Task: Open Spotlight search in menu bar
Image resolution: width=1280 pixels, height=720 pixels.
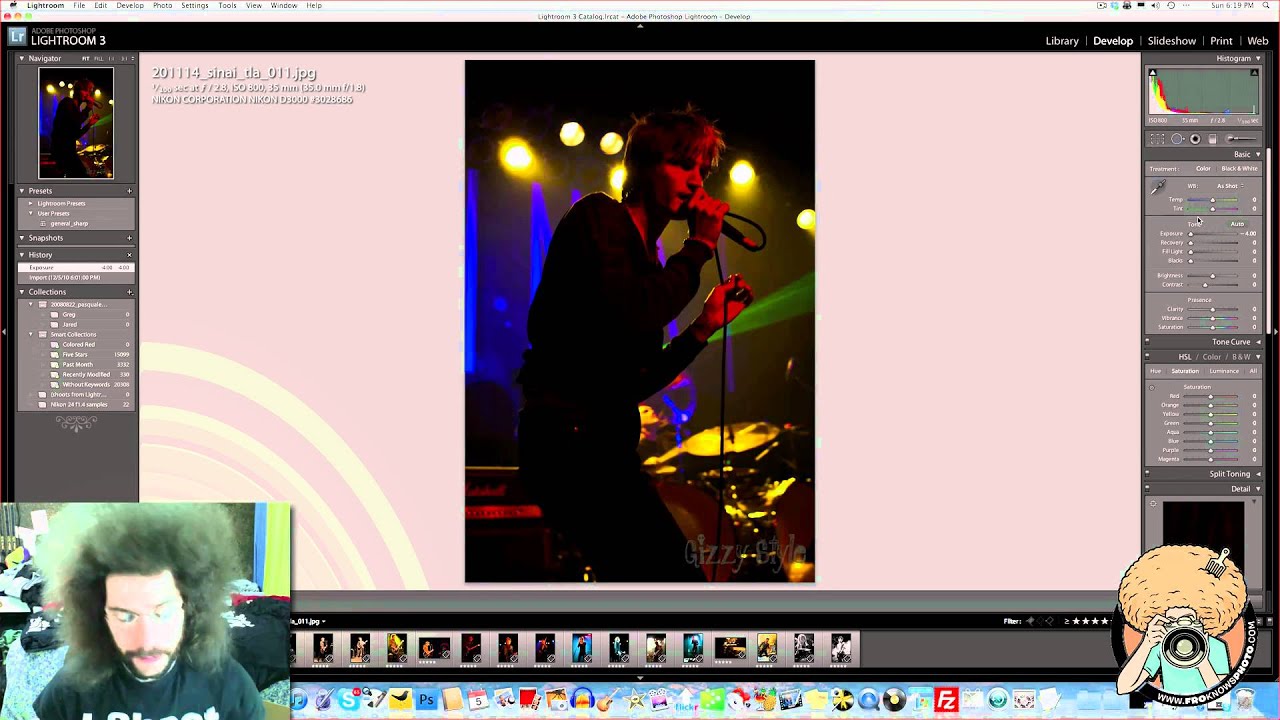Action: [x=1267, y=6]
